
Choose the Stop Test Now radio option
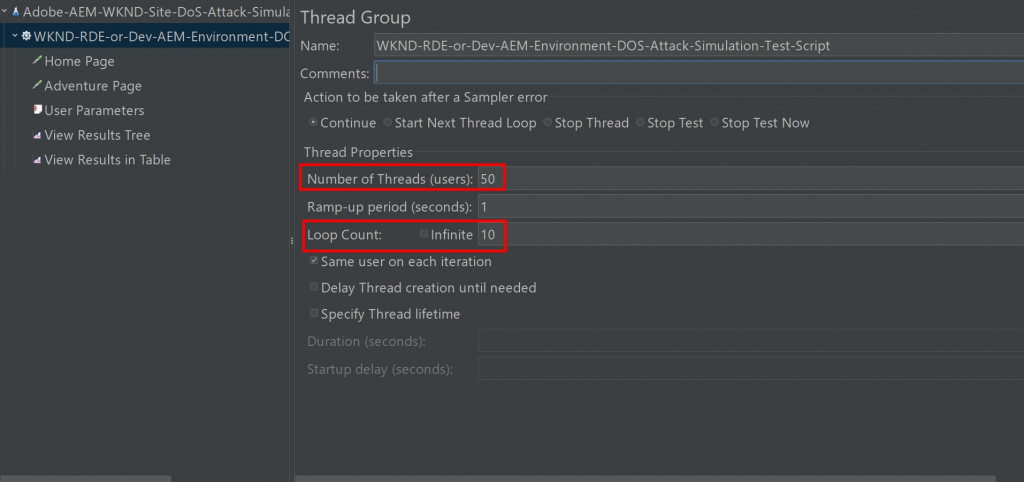coord(715,123)
